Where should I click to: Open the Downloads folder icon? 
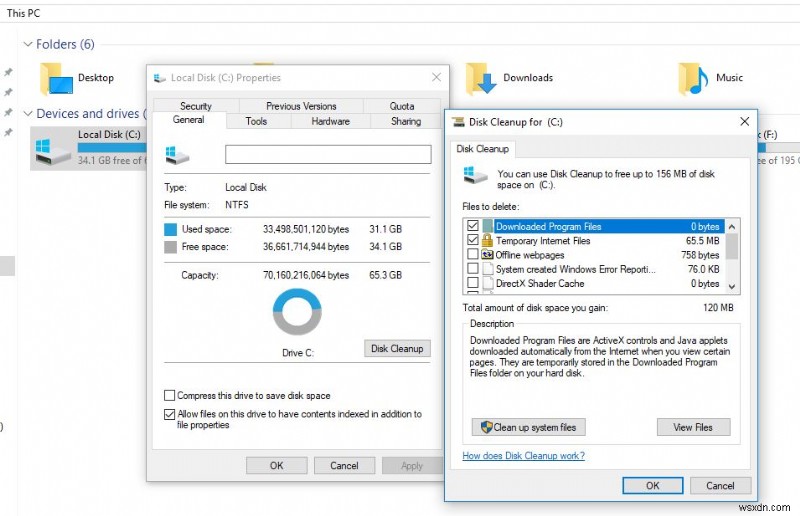coord(481,79)
